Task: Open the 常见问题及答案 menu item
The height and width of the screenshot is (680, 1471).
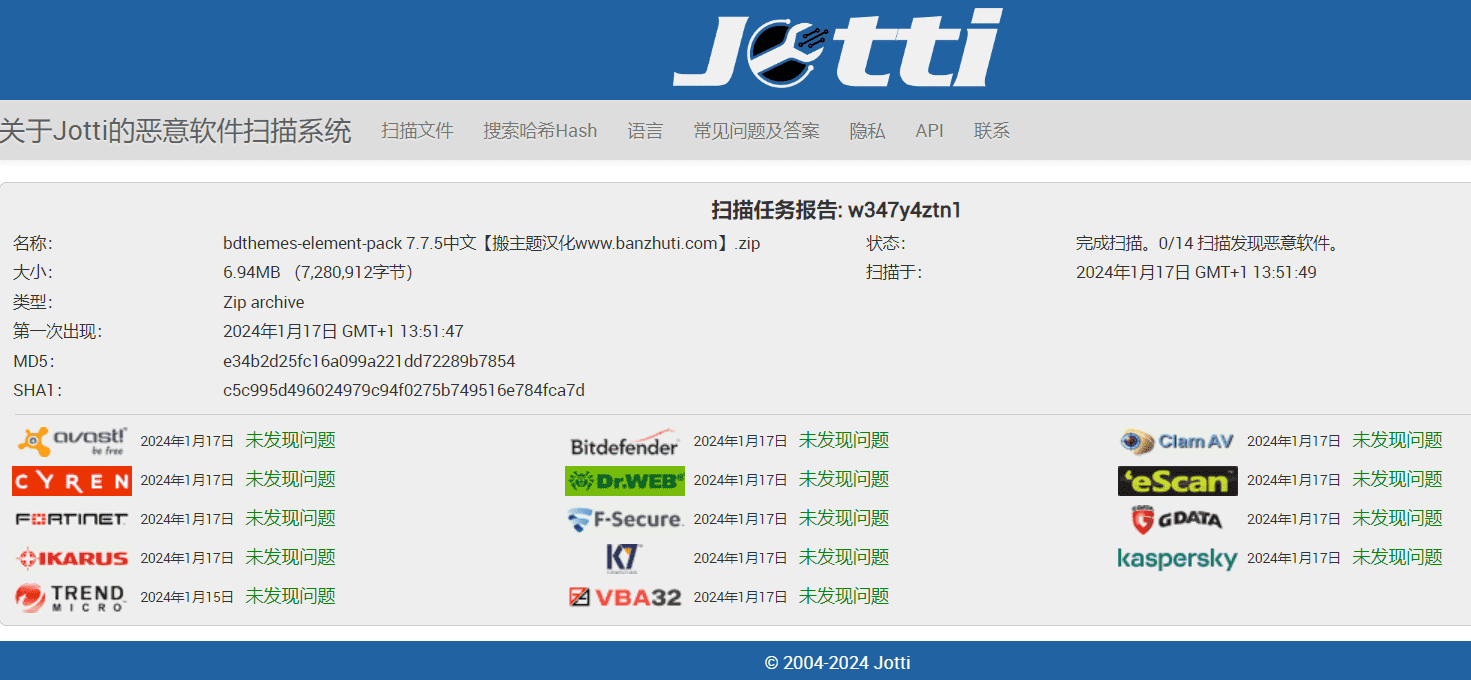Action: [756, 131]
